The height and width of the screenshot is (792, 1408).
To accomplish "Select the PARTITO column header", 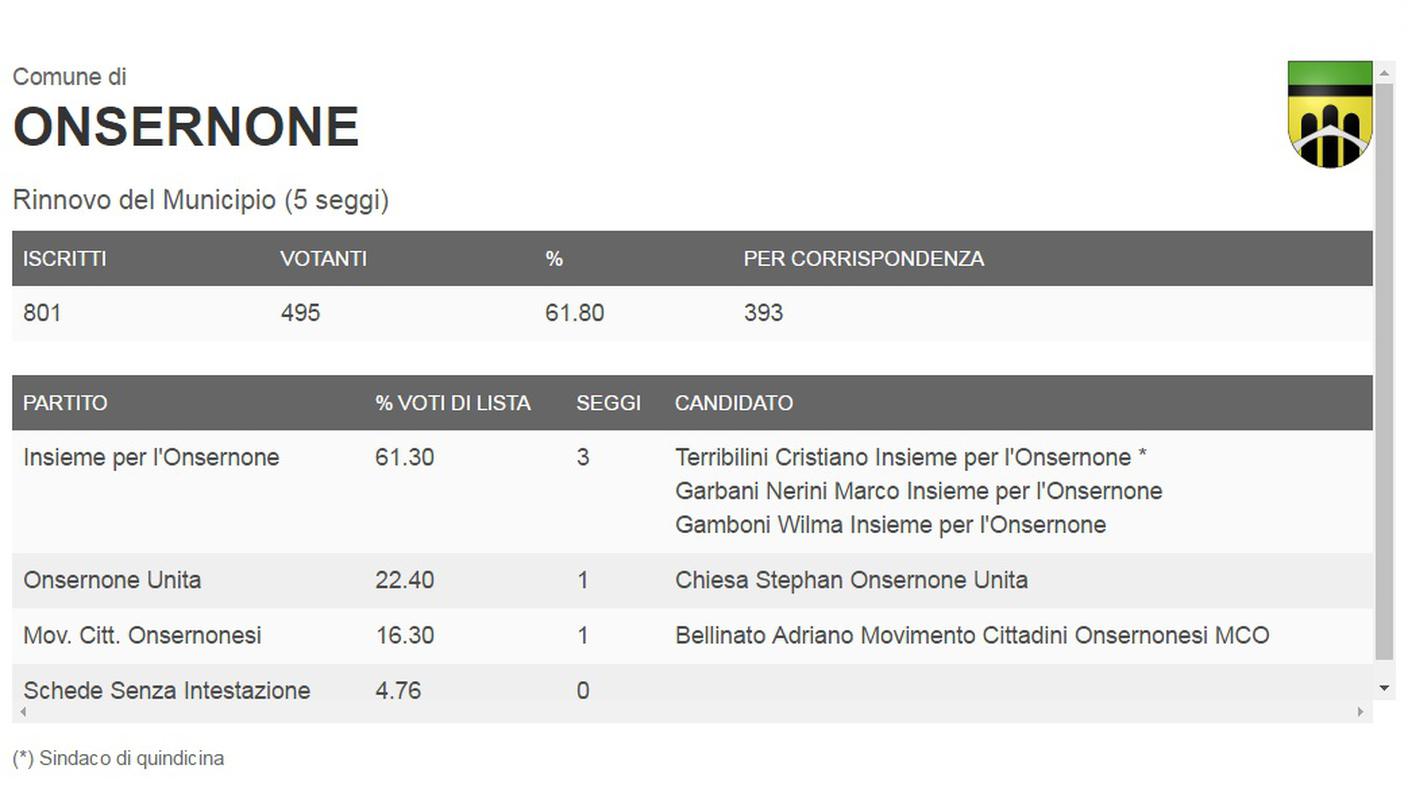I will 65,403.
